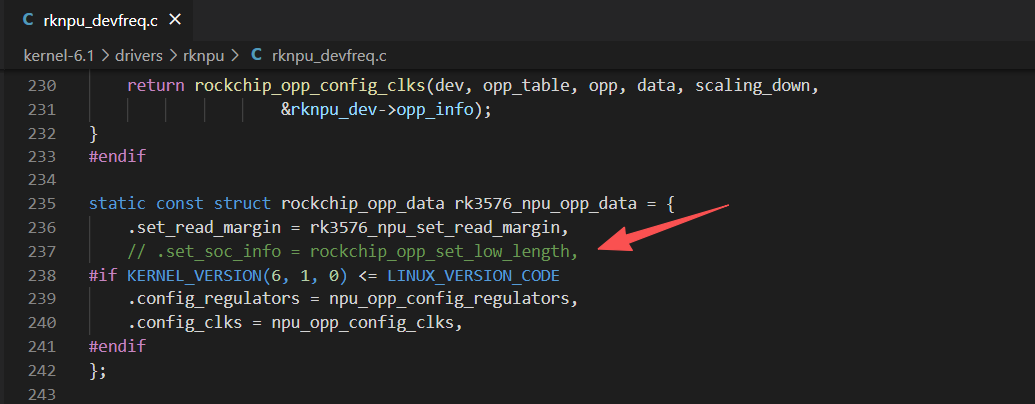This screenshot has height=404, width=1035.
Task: Click line number 235 in the gutter
Action: [43, 203]
